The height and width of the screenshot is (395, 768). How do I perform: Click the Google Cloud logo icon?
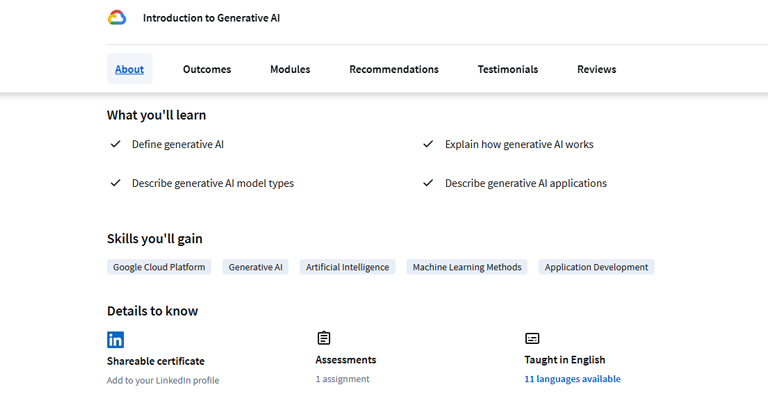click(117, 18)
